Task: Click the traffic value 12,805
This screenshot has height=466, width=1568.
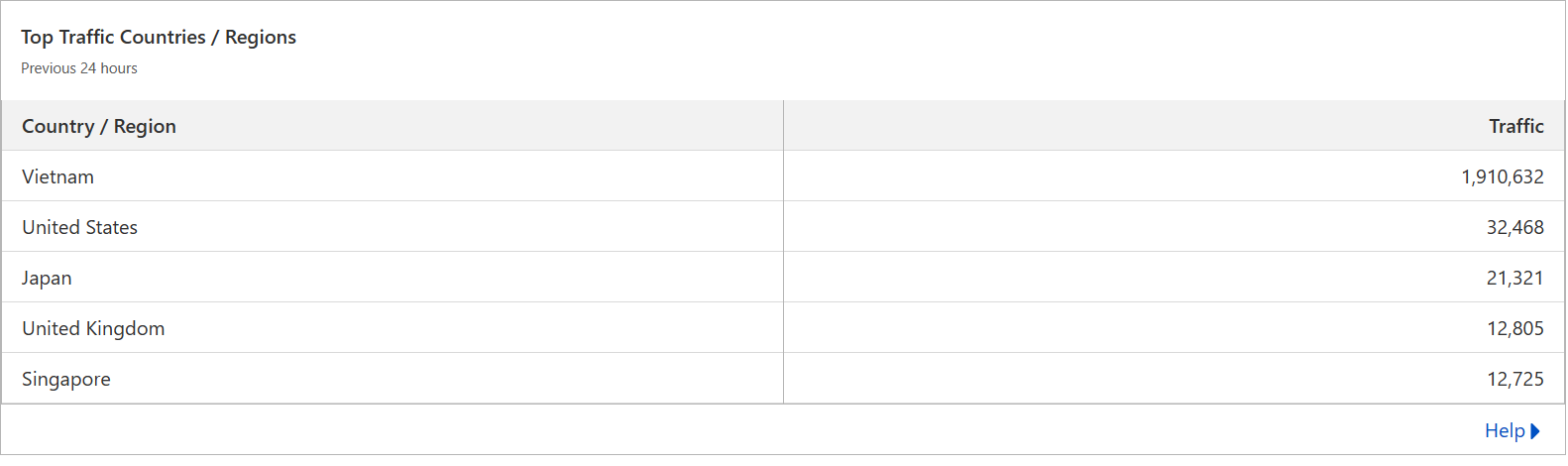Action: (x=1514, y=328)
